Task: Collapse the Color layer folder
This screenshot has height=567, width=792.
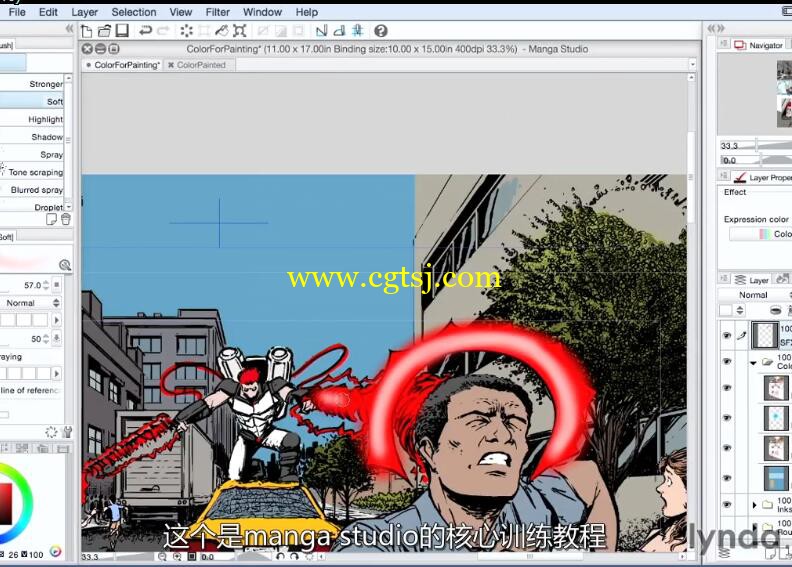Action: coord(754,363)
